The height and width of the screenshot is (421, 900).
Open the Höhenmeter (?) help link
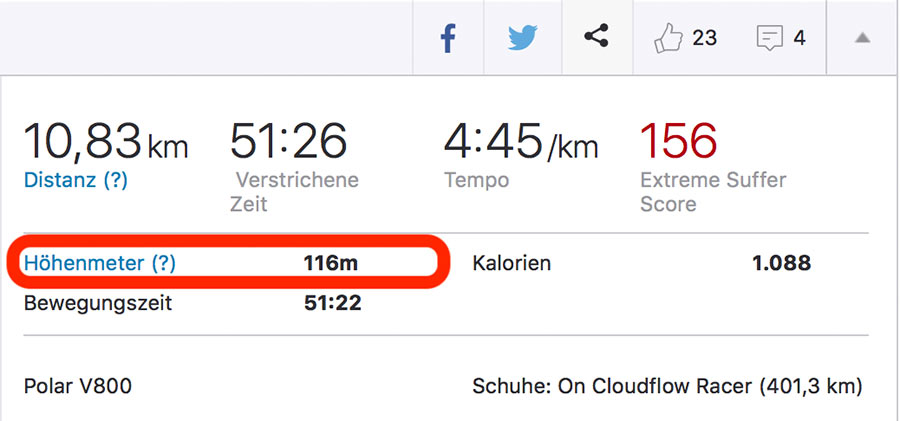(100, 264)
